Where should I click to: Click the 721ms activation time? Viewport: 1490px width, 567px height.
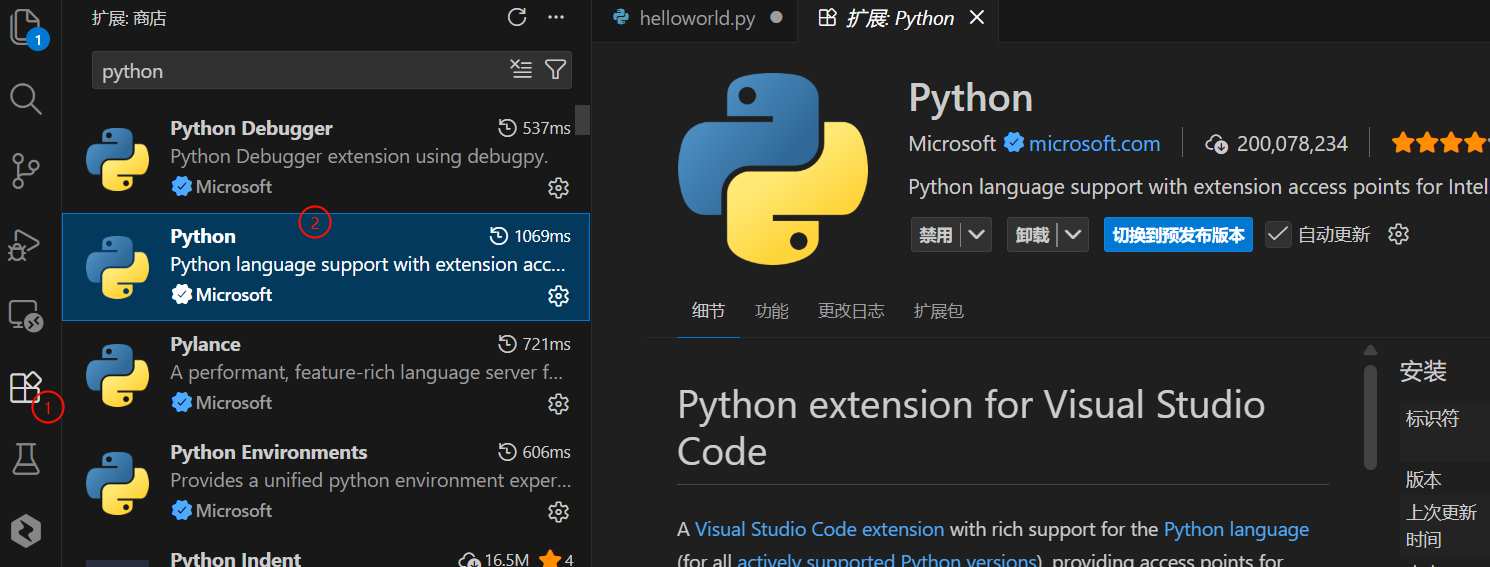[x=546, y=344]
